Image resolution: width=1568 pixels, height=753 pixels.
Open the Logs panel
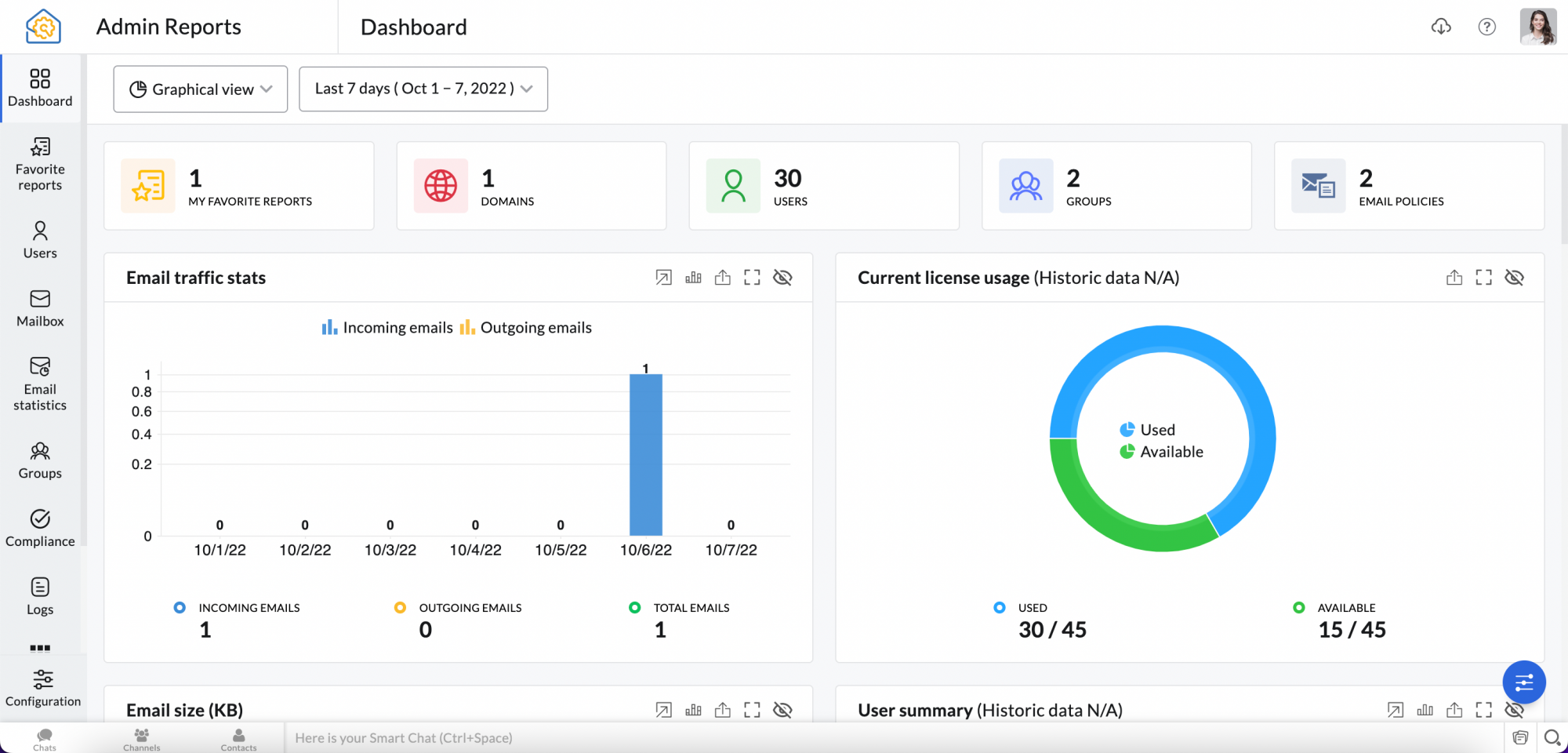39,595
